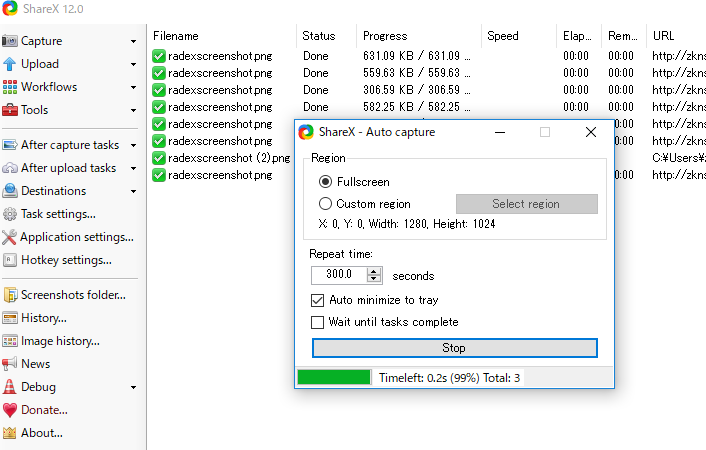Click green check icon of 631.09 KB file

pyautogui.click(x=158, y=56)
